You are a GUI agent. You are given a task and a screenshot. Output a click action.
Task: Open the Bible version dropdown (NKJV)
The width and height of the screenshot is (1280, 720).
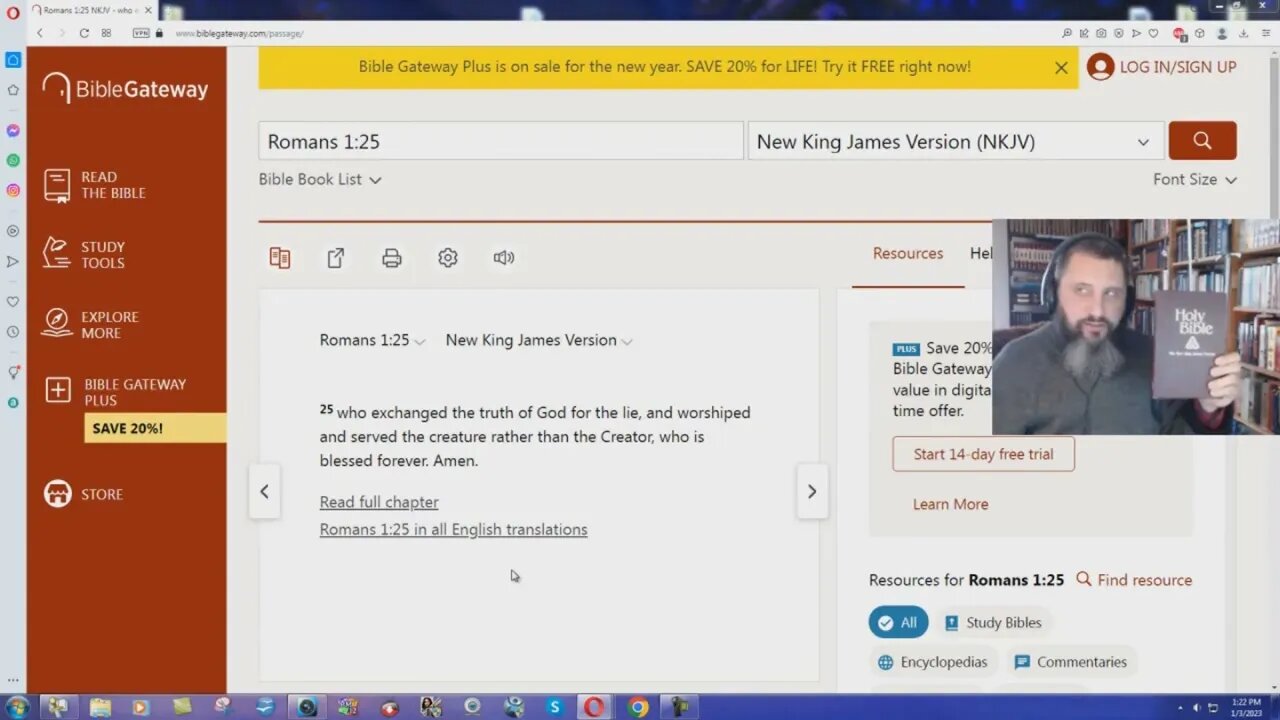click(x=956, y=141)
